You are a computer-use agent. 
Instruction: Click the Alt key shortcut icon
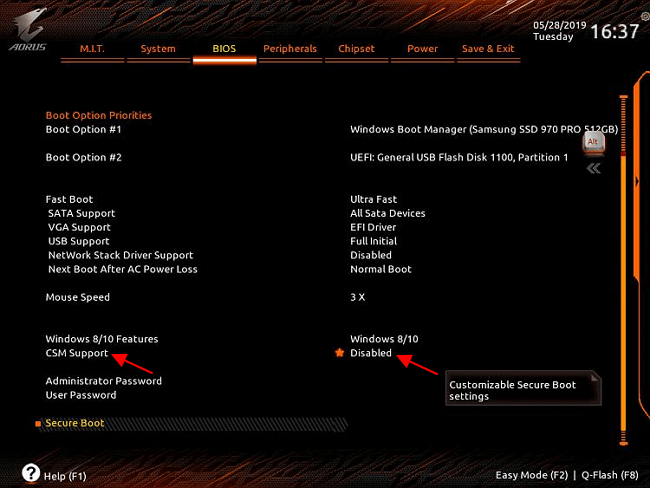593,142
